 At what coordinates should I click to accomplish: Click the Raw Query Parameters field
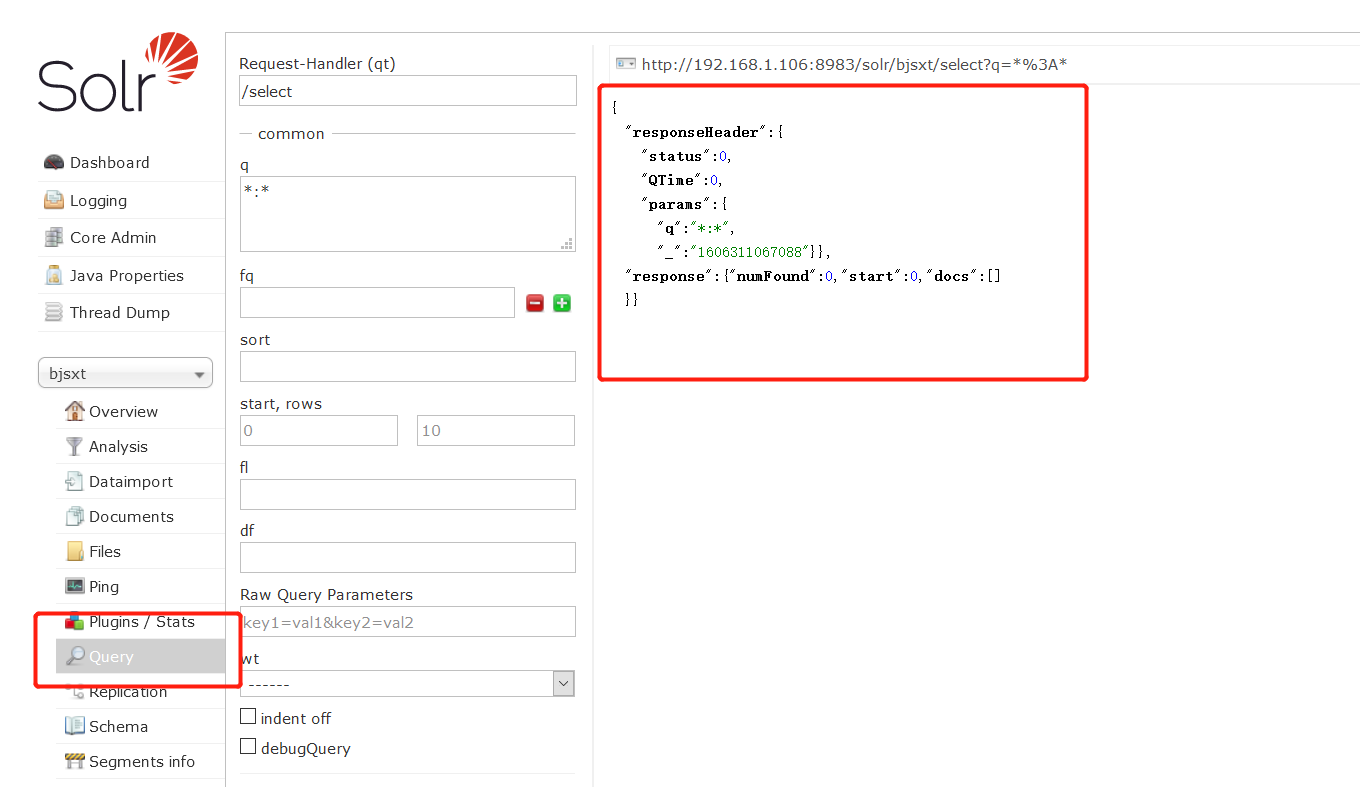(x=408, y=621)
